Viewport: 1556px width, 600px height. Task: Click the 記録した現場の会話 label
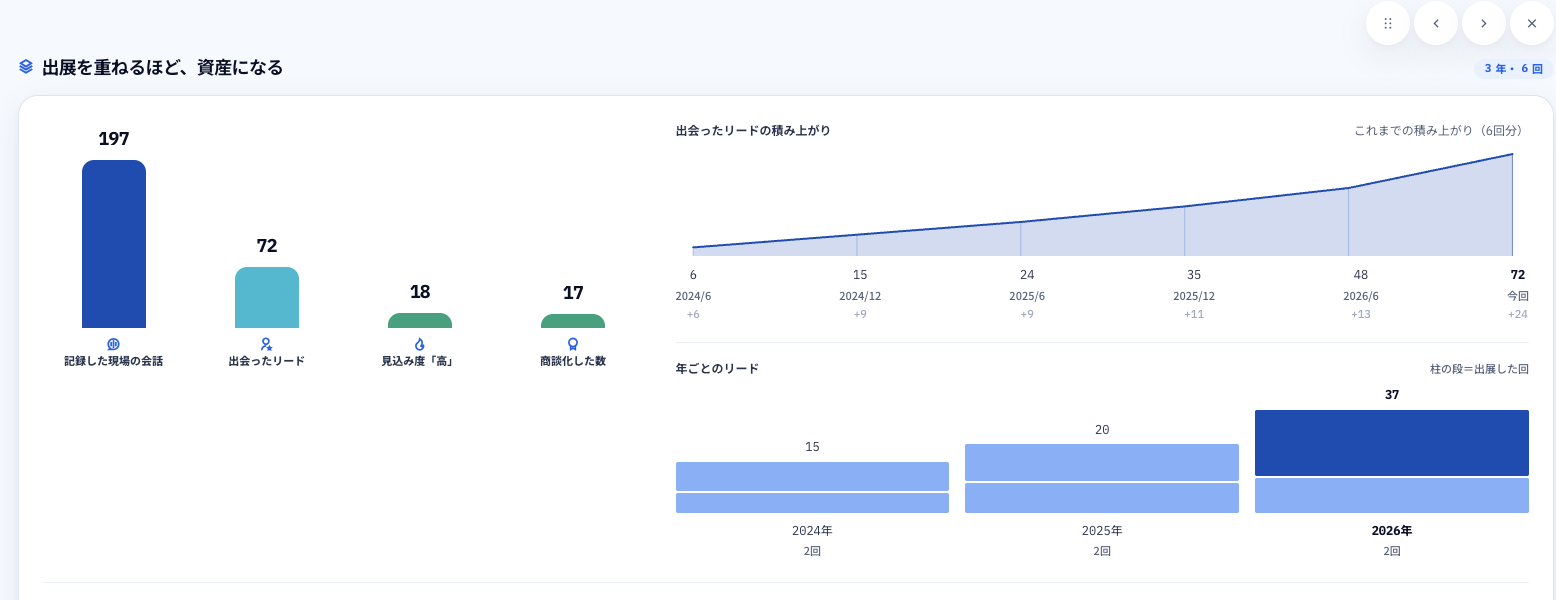click(x=113, y=361)
